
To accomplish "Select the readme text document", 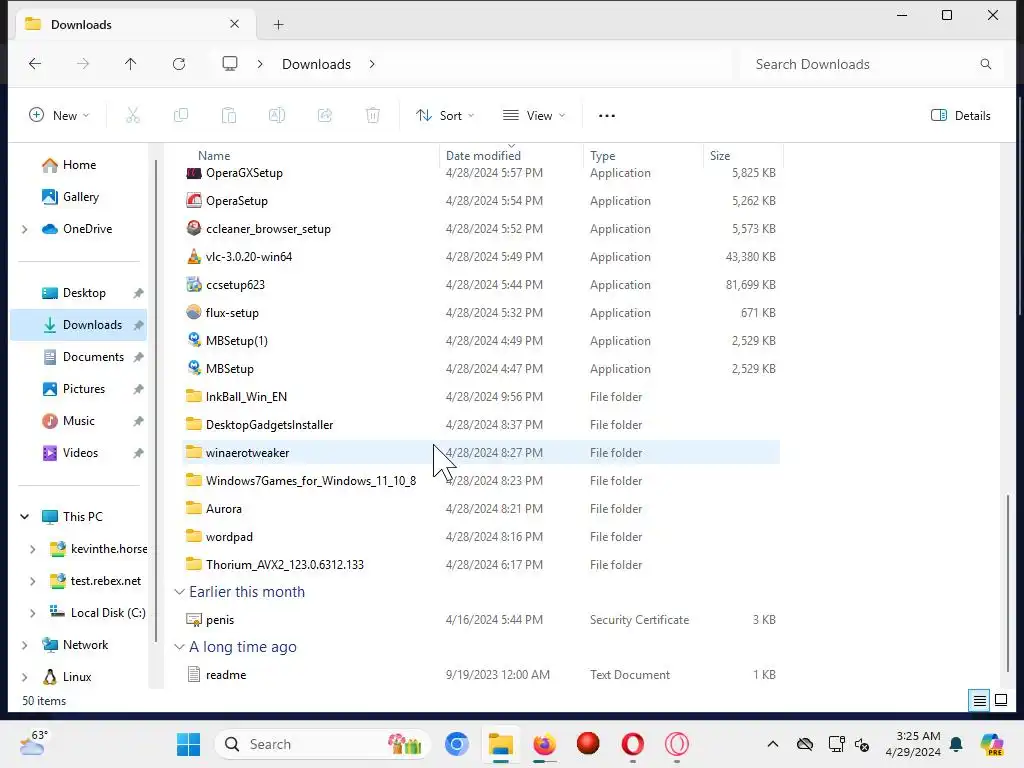I will click(x=481, y=675).
